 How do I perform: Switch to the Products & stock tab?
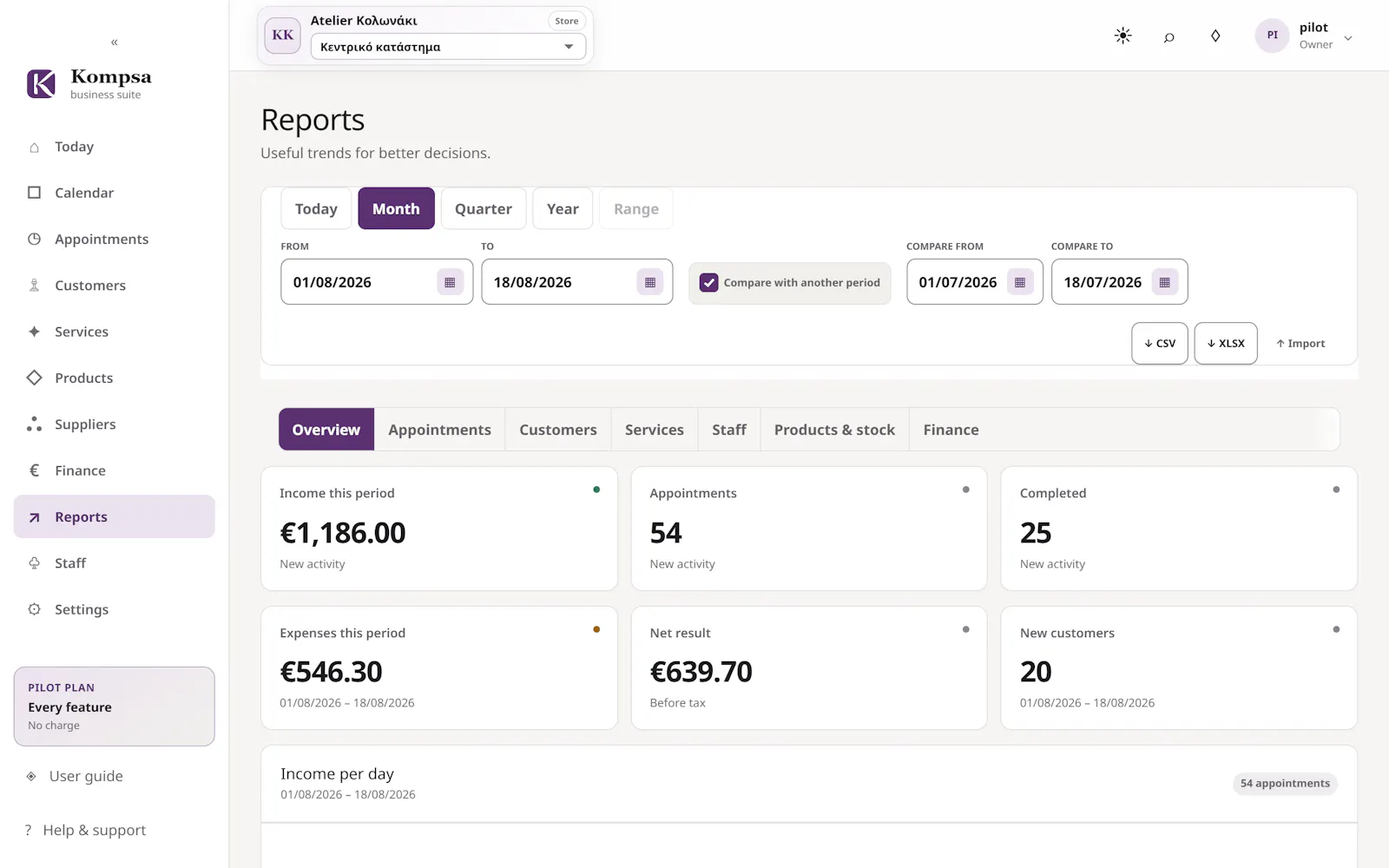pos(834,430)
